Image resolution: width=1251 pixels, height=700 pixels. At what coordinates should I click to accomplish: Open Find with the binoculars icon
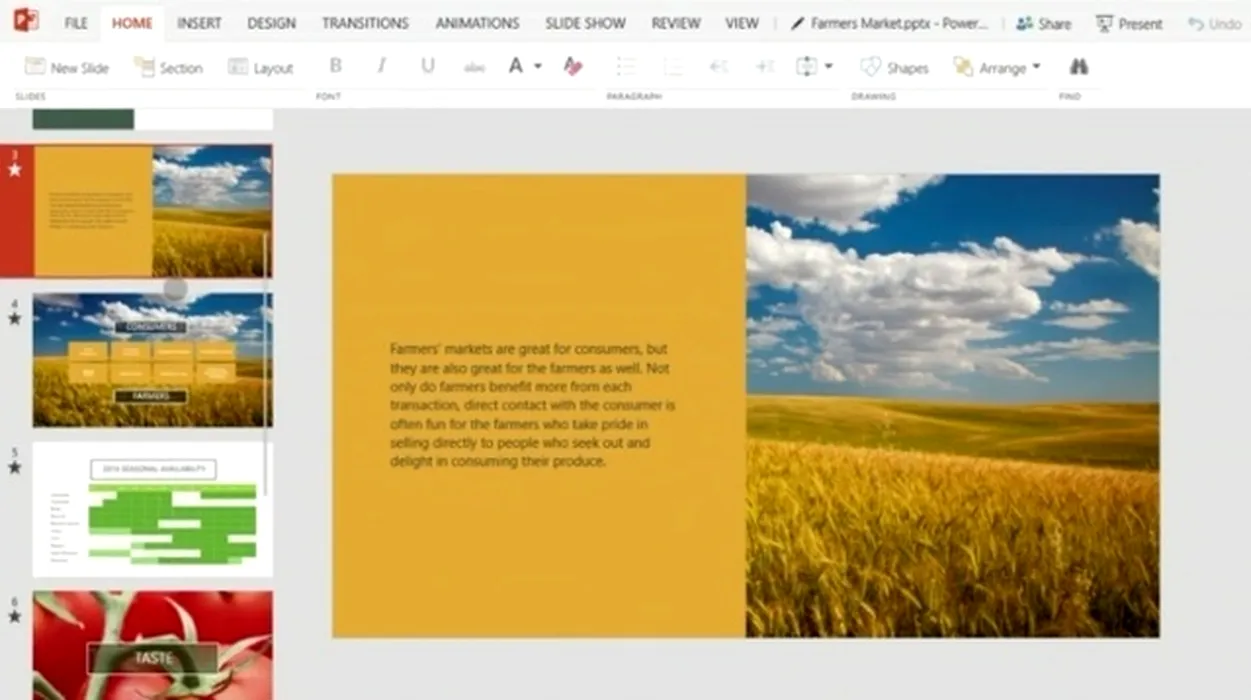(x=1078, y=67)
